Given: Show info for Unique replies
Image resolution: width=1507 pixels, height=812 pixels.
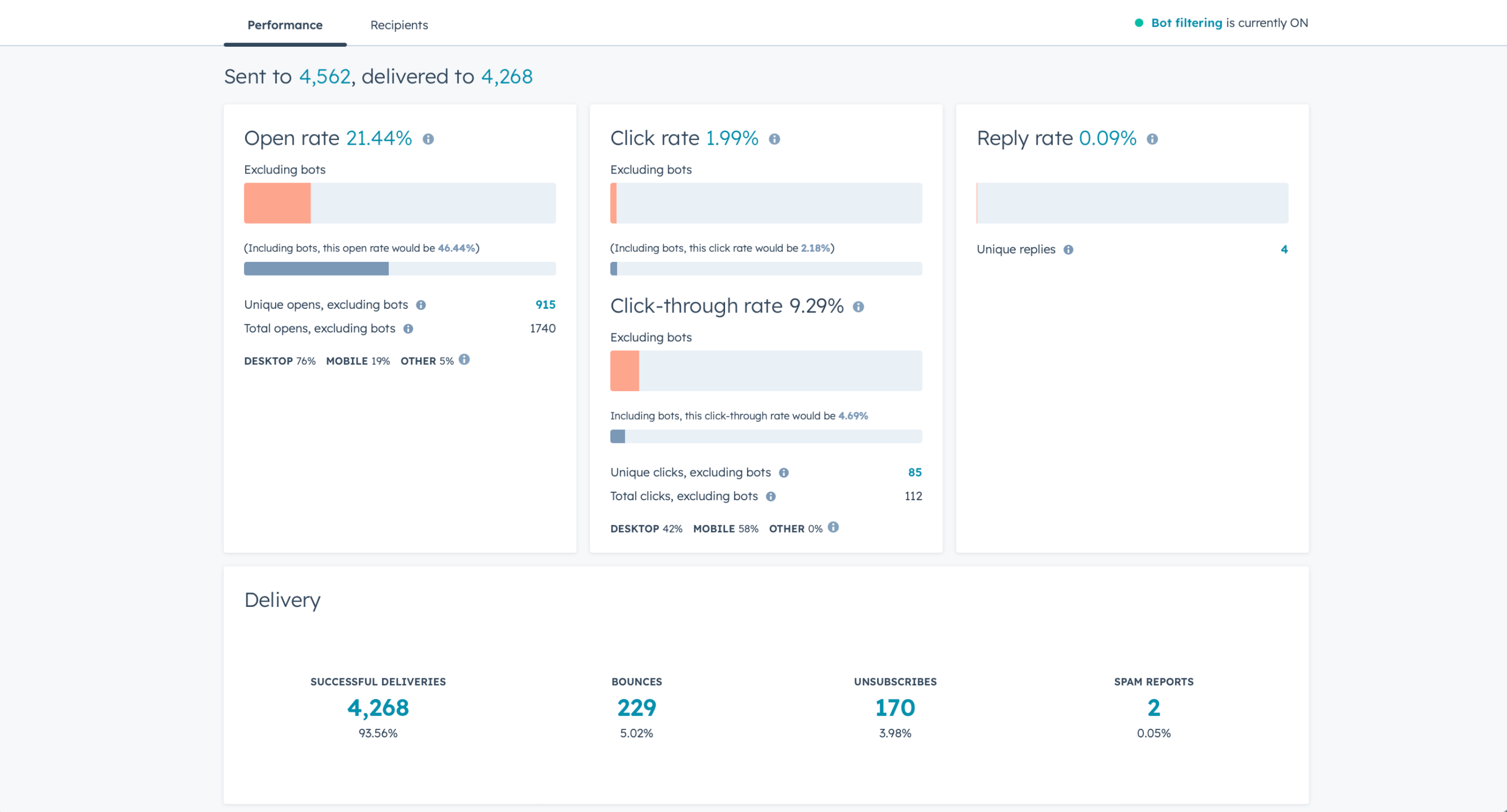Looking at the screenshot, I should pyautogui.click(x=1068, y=250).
